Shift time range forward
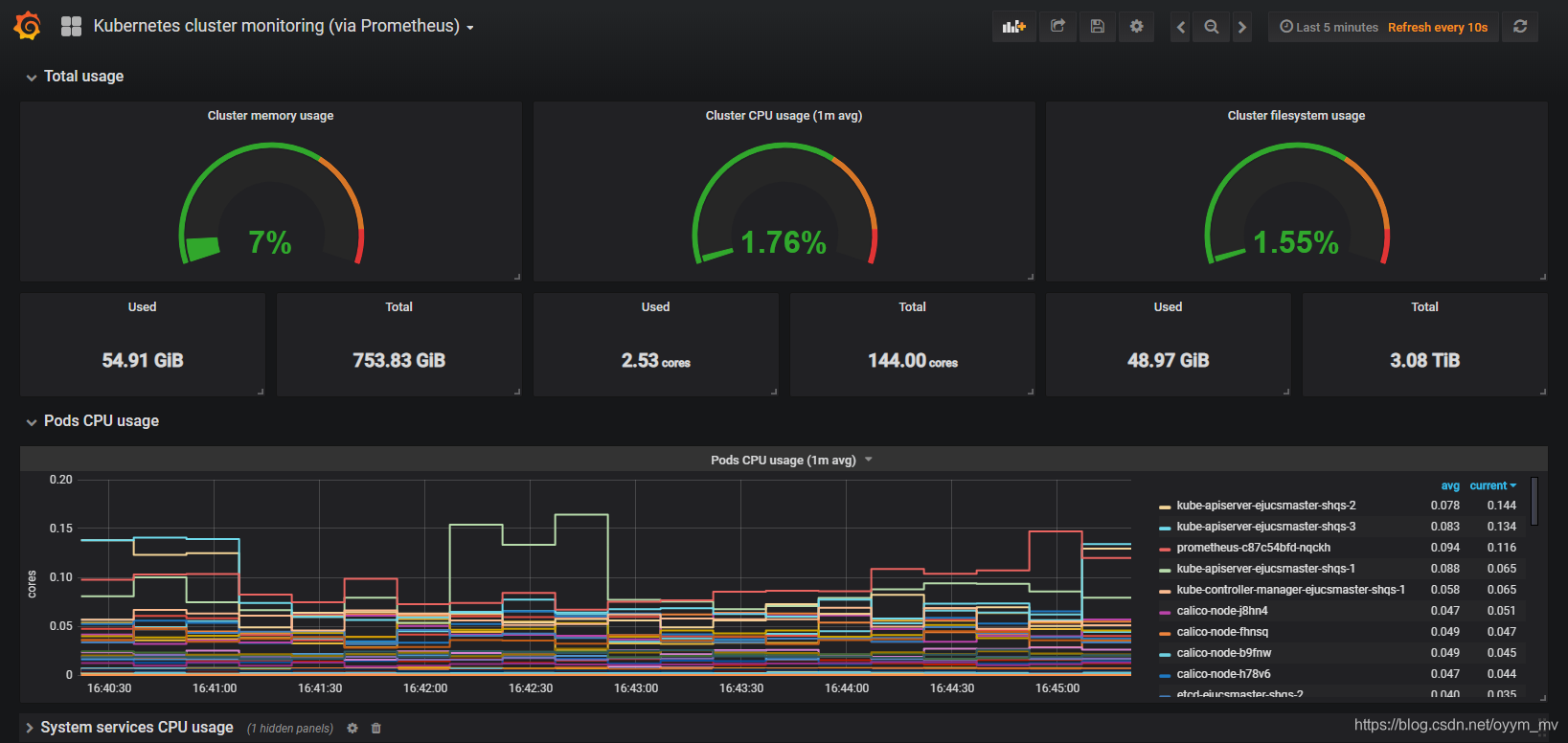Viewport: 1568px width, 743px height. pos(1242,27)
